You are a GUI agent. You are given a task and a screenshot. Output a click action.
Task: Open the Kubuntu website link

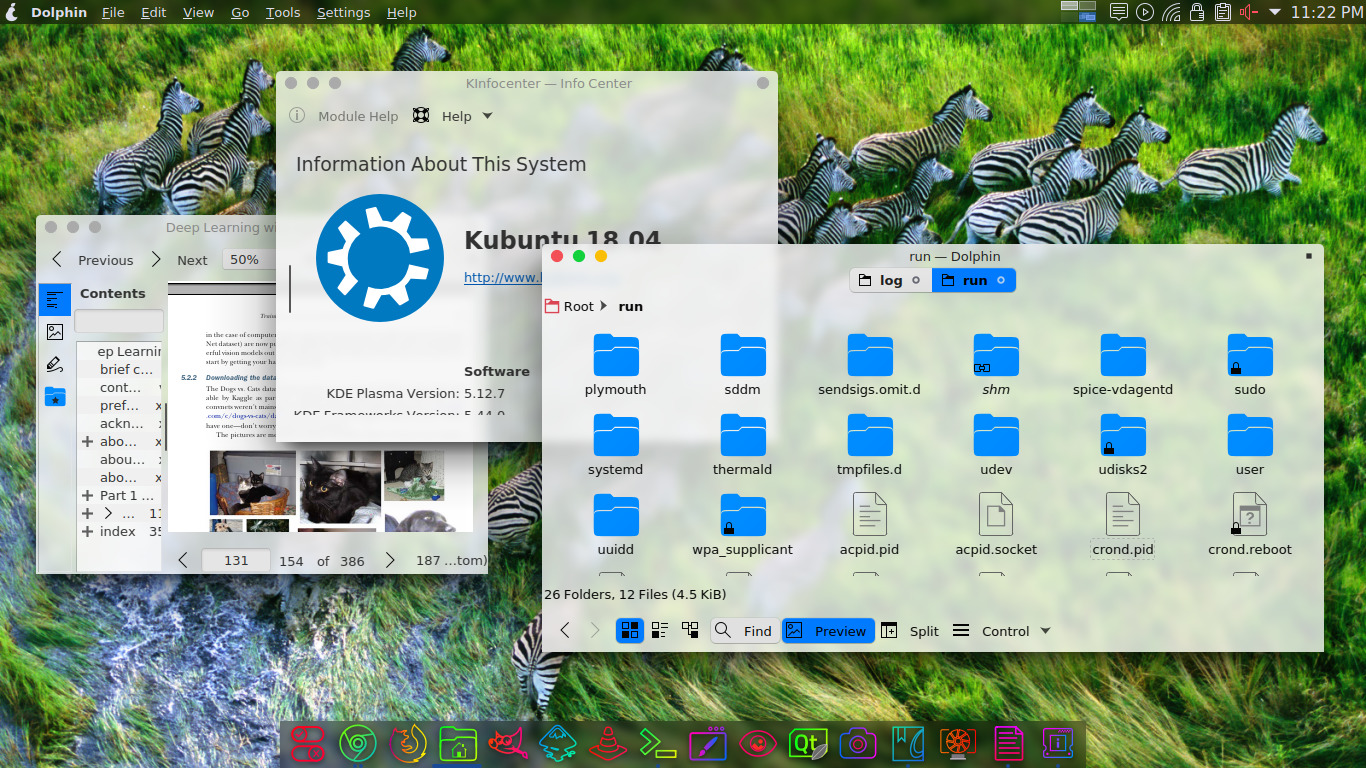pyautogui.click(x=502, y=277)
